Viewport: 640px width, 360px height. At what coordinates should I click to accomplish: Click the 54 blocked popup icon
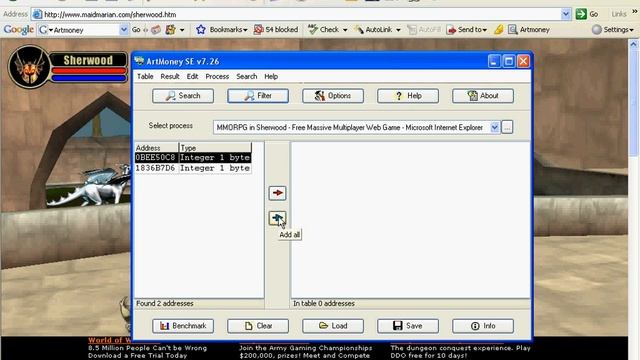258,30
